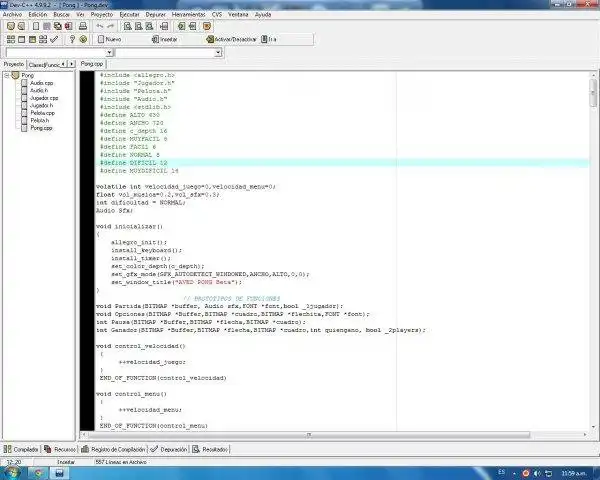Click the About Dev-C++ round icon

pyautogui.click(x=83, y=39)
